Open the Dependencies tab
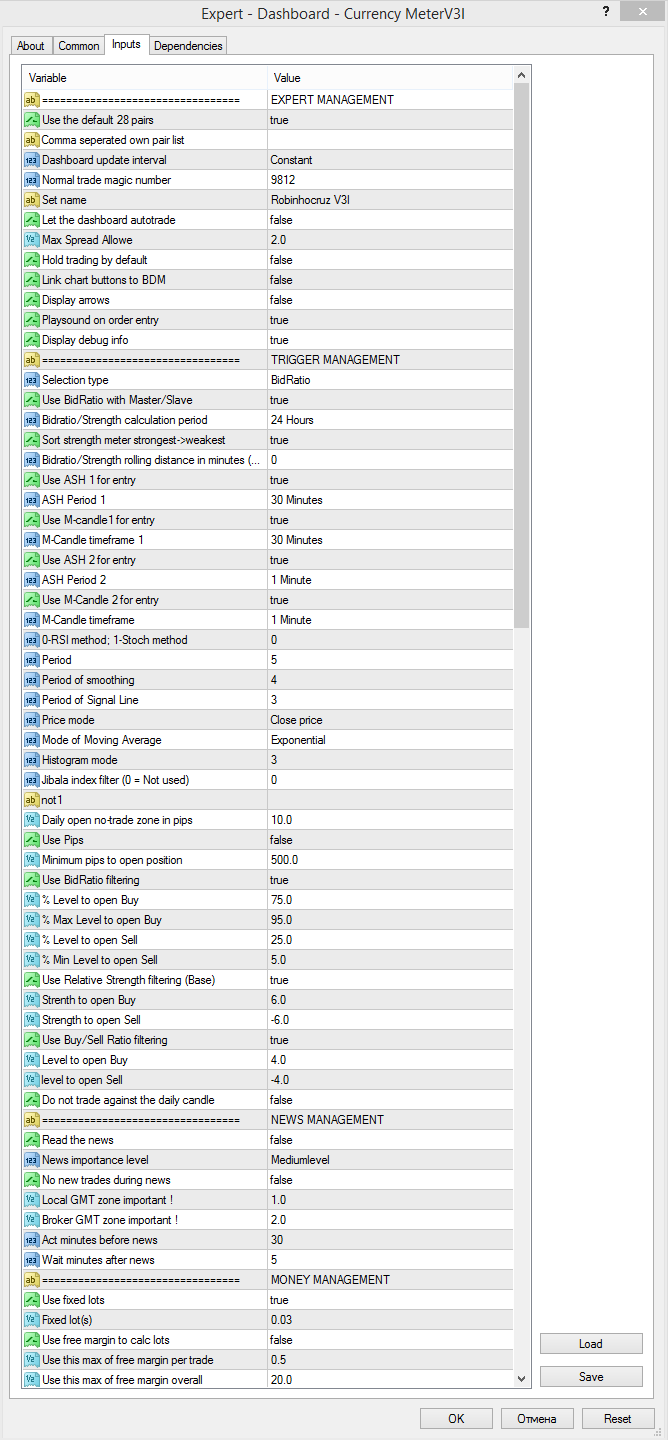 tap(188, 46)
